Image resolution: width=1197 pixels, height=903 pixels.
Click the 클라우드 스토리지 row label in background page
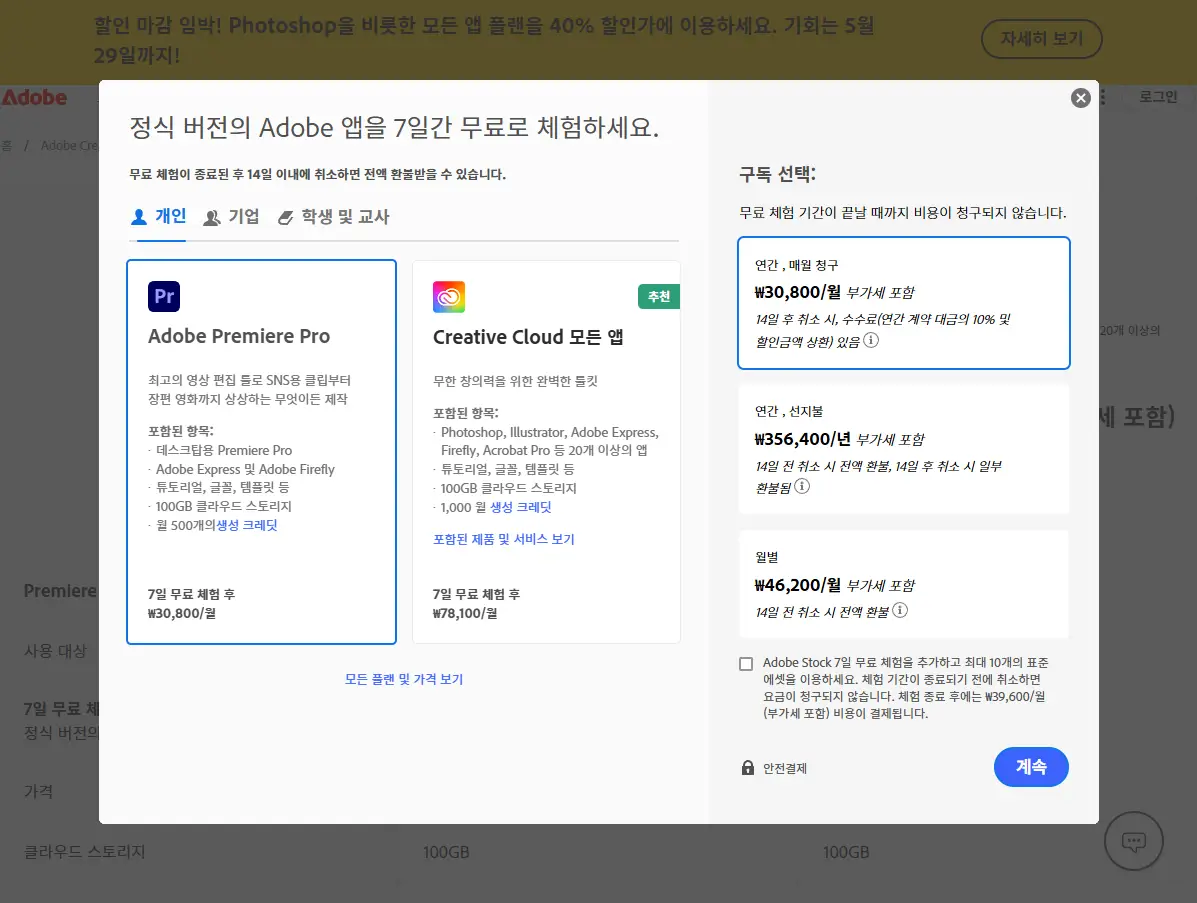[85, 851]
